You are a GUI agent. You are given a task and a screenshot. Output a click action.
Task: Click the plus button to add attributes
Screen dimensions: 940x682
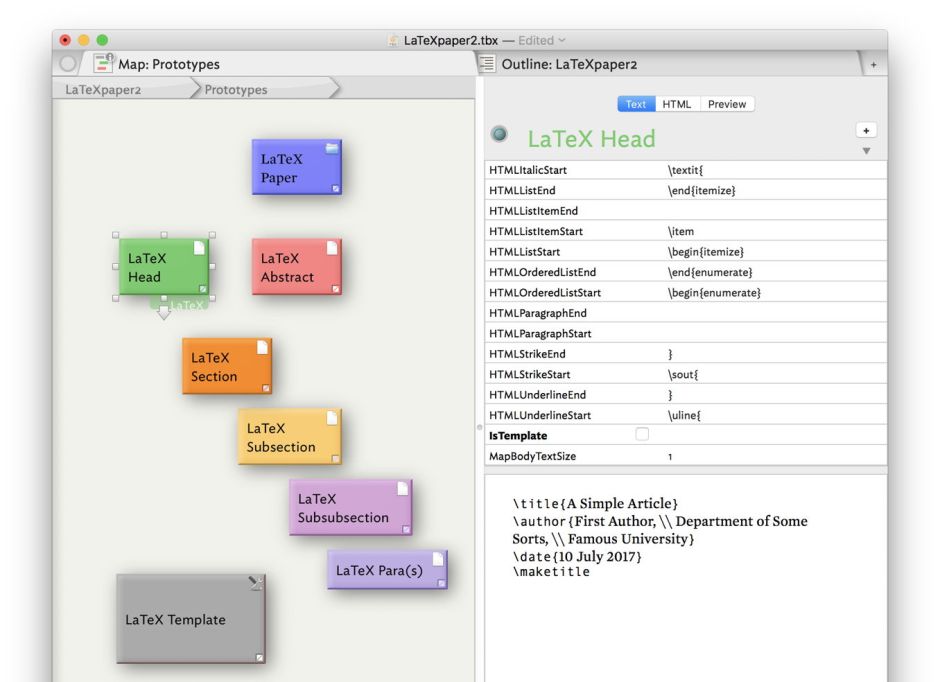[866, 131]
